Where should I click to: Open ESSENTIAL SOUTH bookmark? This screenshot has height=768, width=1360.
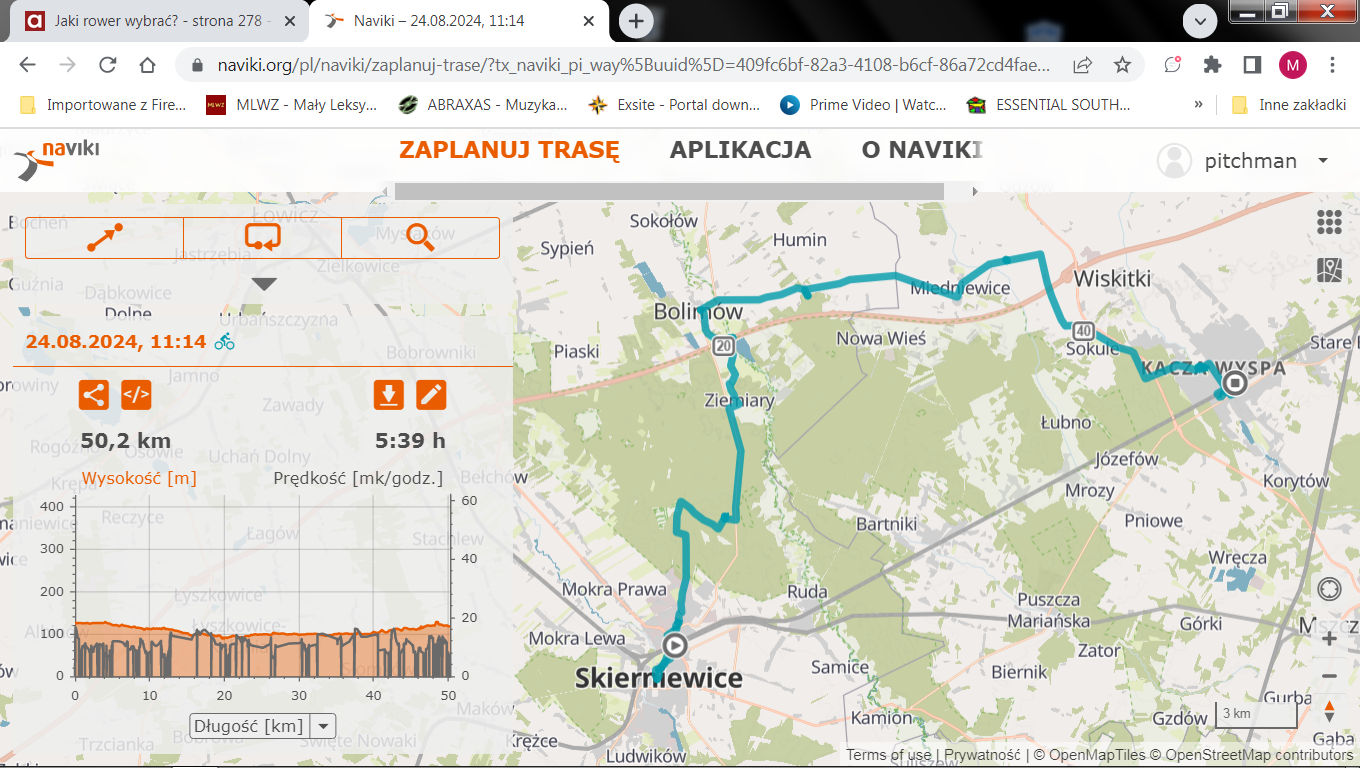[x=1049, y=104]
